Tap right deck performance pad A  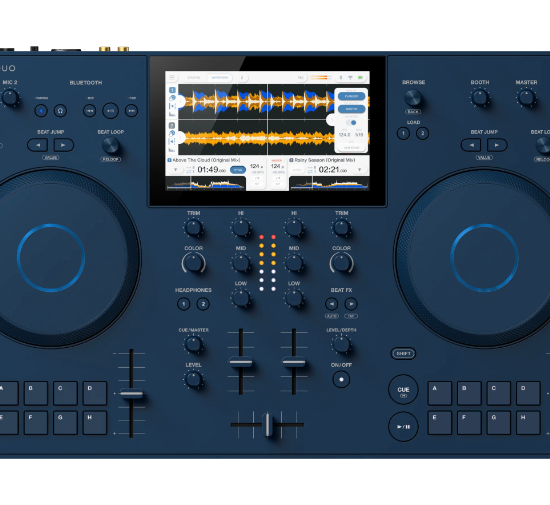click(440, 393)
